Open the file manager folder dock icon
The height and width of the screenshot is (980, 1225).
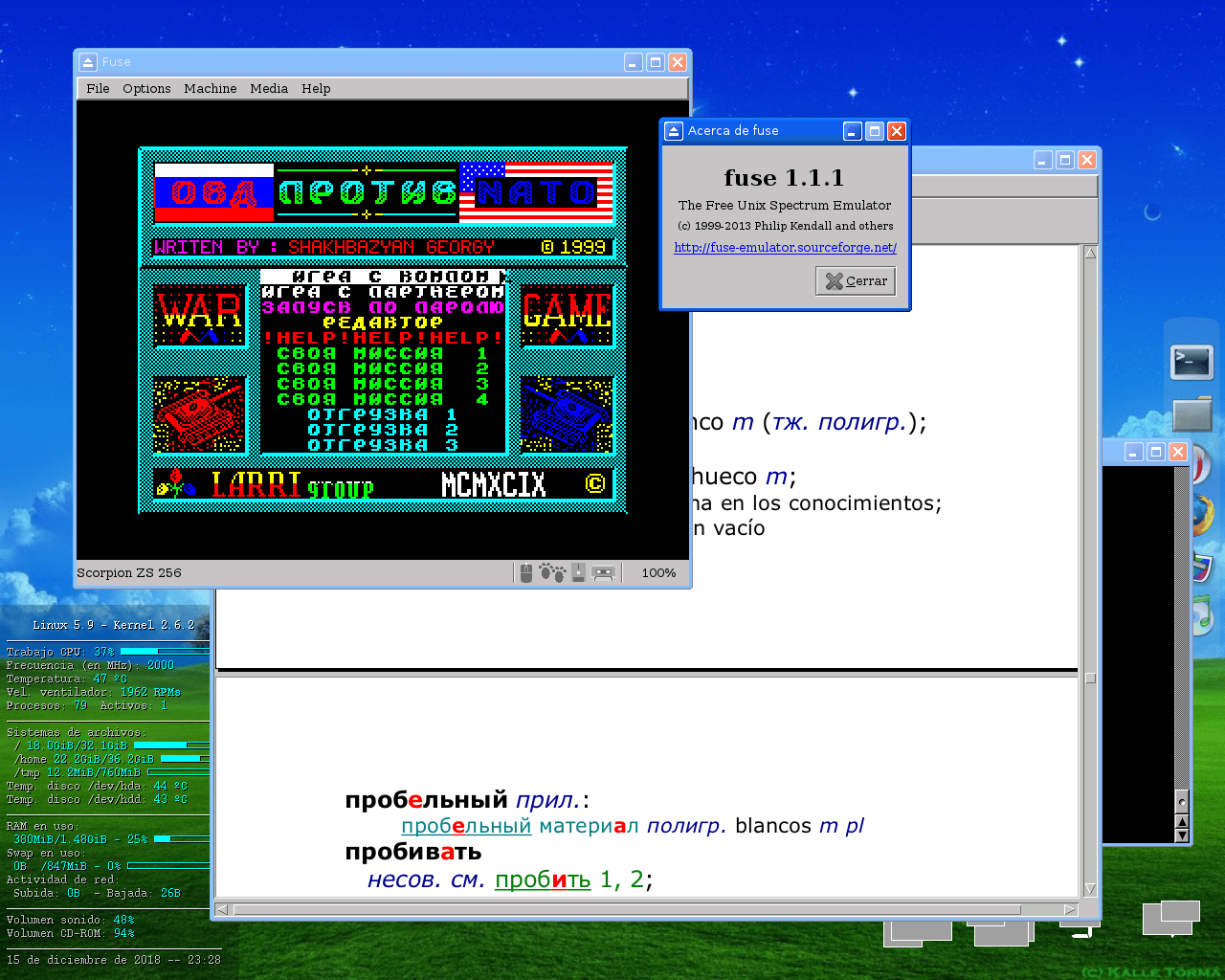[1192, 413]
